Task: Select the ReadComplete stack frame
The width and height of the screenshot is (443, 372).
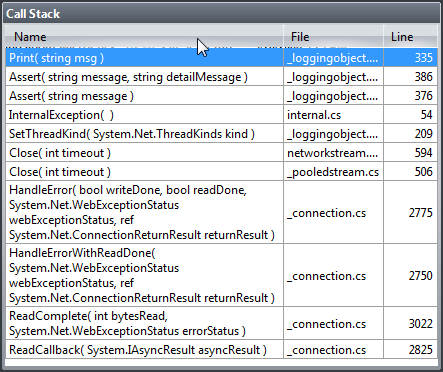Action: [221, 323]
